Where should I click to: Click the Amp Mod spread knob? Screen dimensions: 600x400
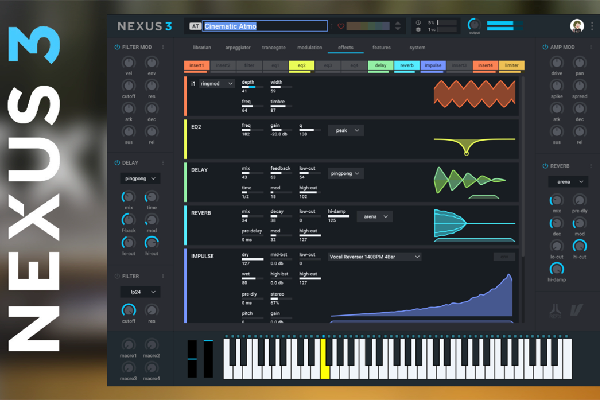pyautogui.click(x=580, y=85)
